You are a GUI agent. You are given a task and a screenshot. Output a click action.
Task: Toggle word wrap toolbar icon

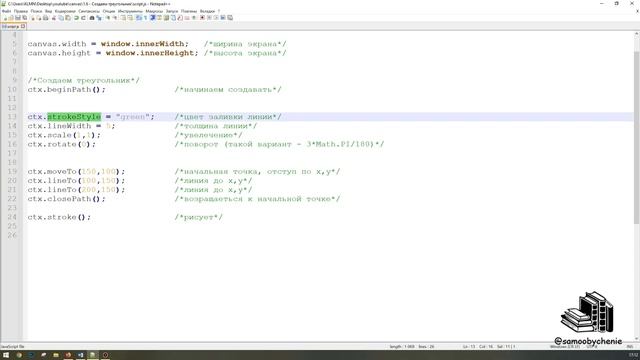138,18
